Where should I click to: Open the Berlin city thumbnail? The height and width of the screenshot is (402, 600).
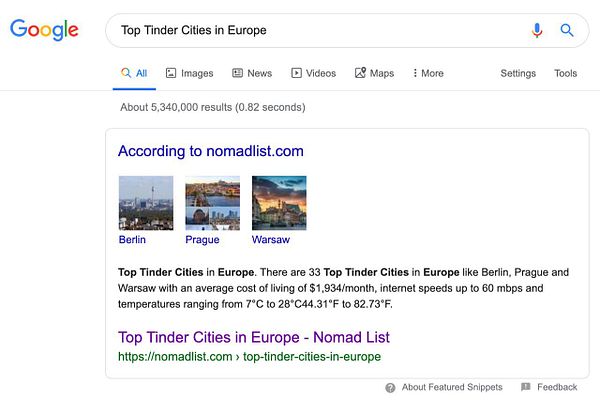146,203
